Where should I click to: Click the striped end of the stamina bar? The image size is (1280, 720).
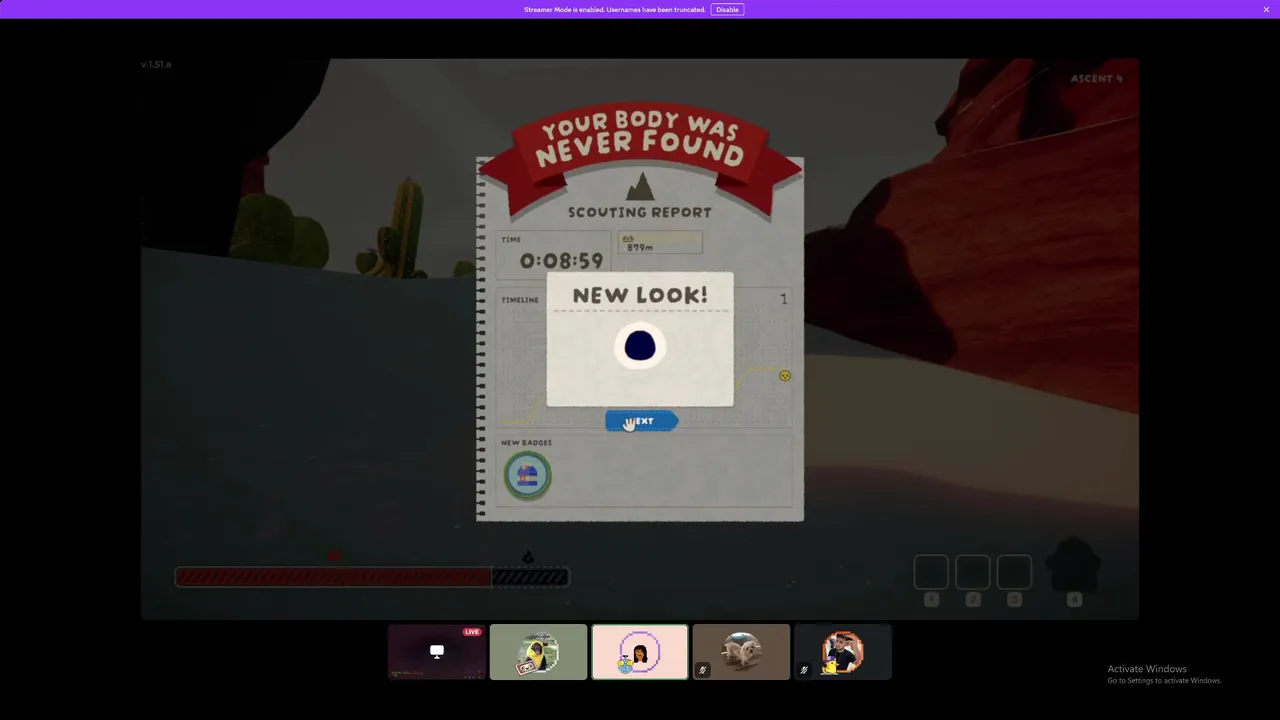point(530,577)
